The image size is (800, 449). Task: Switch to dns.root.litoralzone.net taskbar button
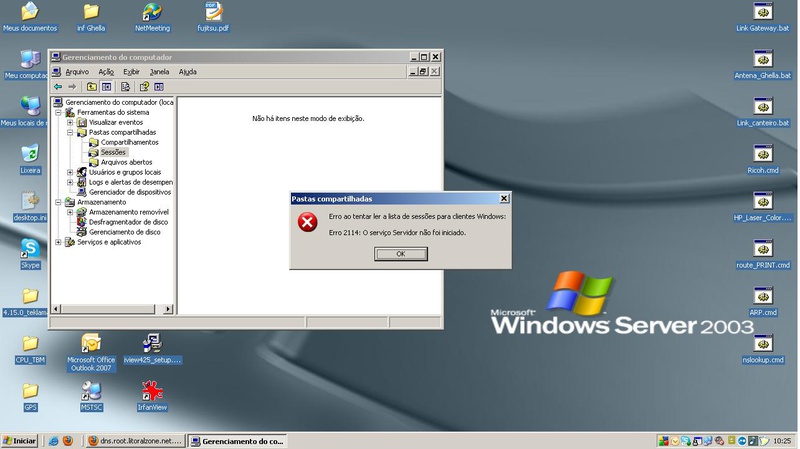(x=135, y=441)
